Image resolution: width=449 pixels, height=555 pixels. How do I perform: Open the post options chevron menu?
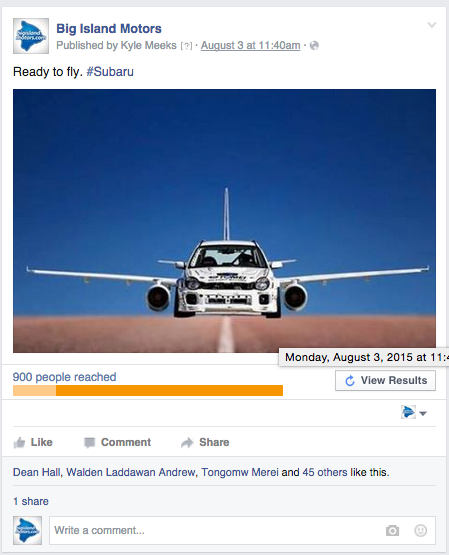click(432, 25)
